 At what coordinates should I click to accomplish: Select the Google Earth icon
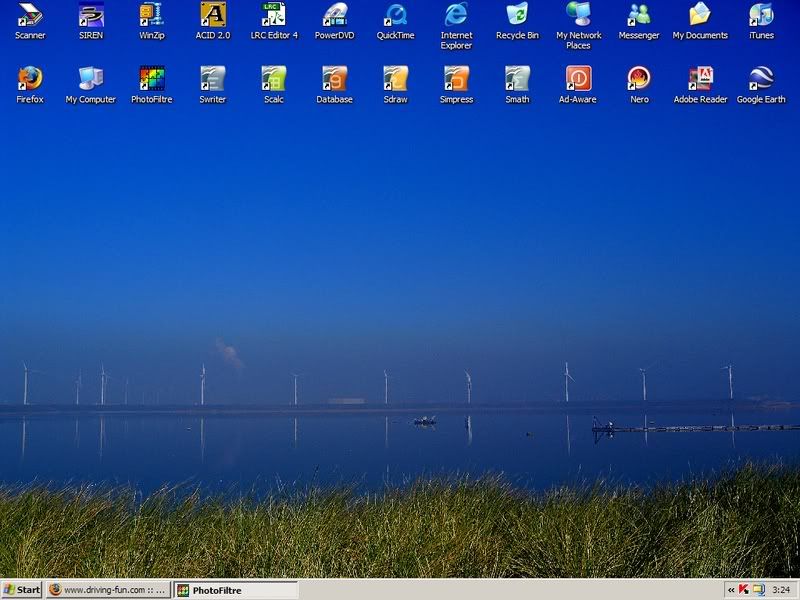click(x=761, y=79)
